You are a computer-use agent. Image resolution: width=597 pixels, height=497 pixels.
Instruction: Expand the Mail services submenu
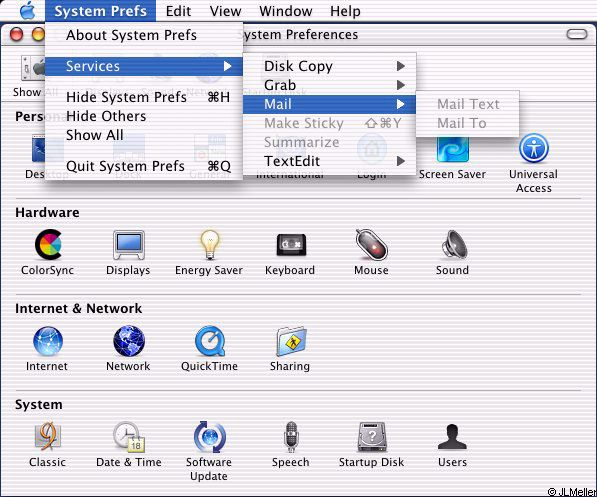[329, 104]
